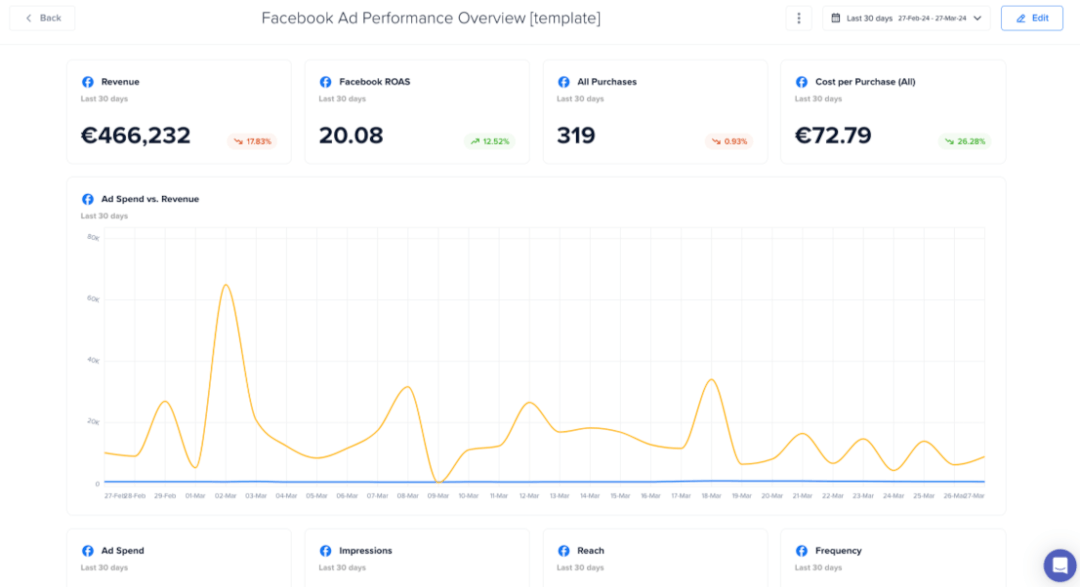Click the orange revenue peak at 08-Mar
The height and width of the screenshot is (587, 1080).
pos(408,387)
